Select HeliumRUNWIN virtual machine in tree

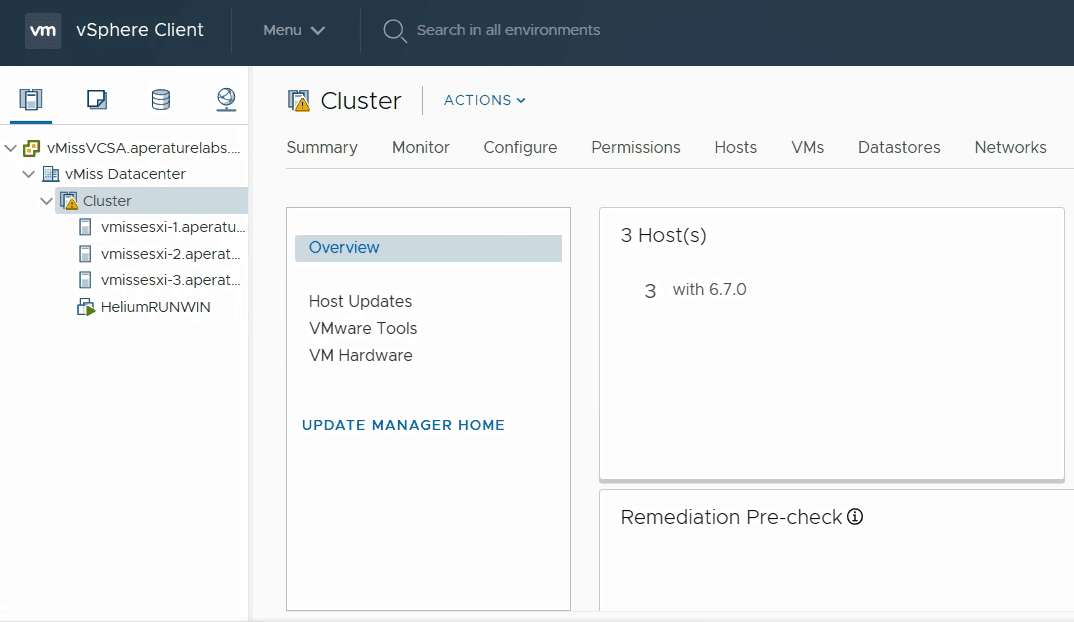[x=155, y=307]
